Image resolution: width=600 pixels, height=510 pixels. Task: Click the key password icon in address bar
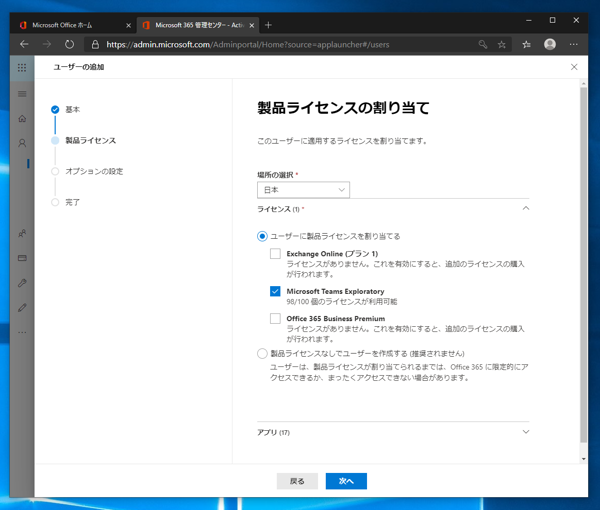pos(483,44)
